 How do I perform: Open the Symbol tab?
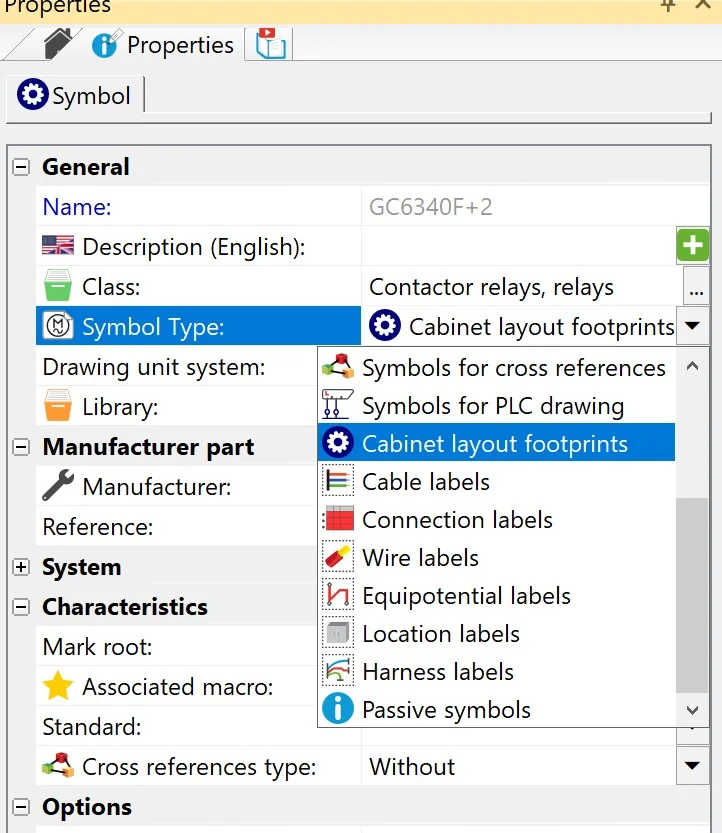(x=75, y=96)
